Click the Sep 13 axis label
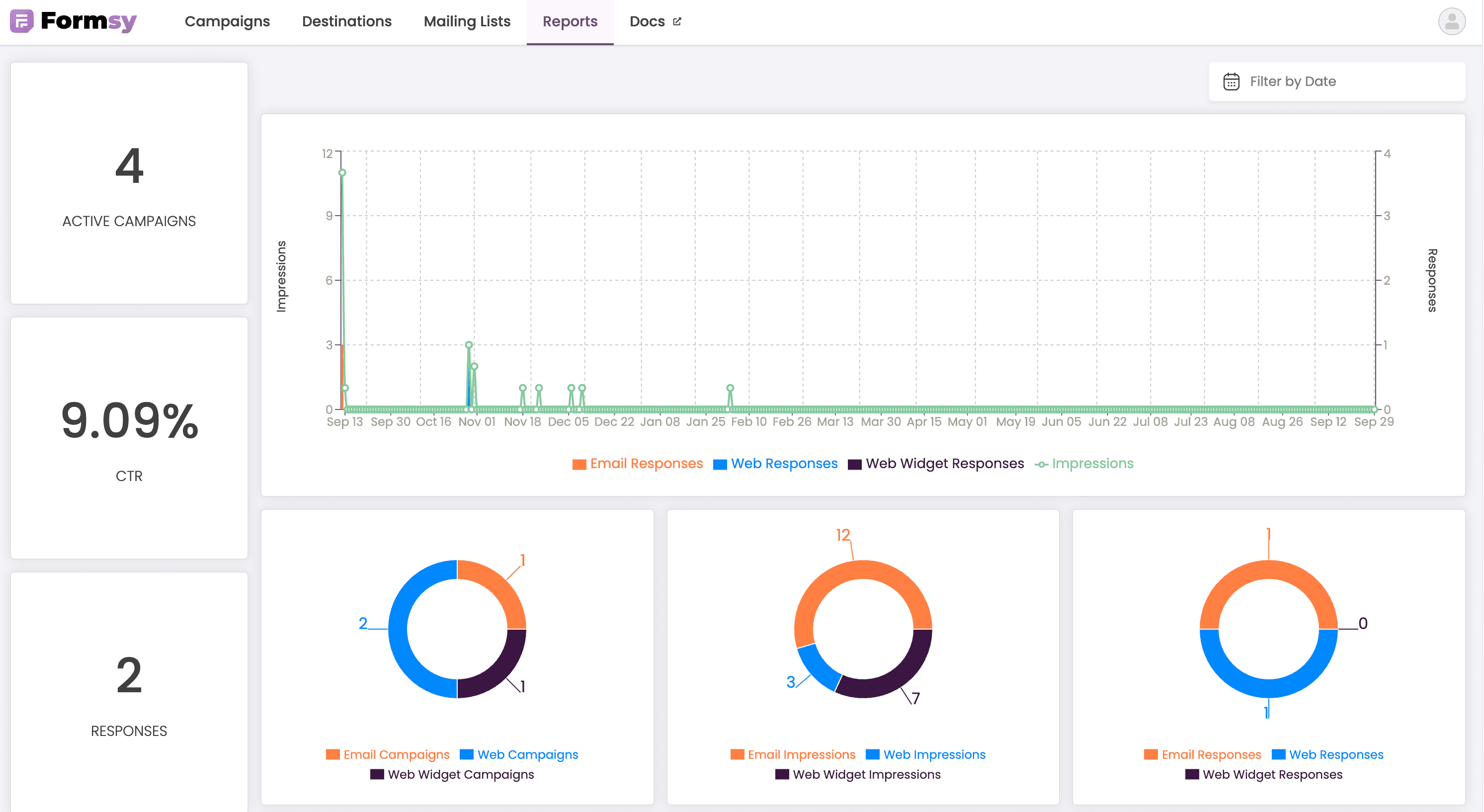 344,421
